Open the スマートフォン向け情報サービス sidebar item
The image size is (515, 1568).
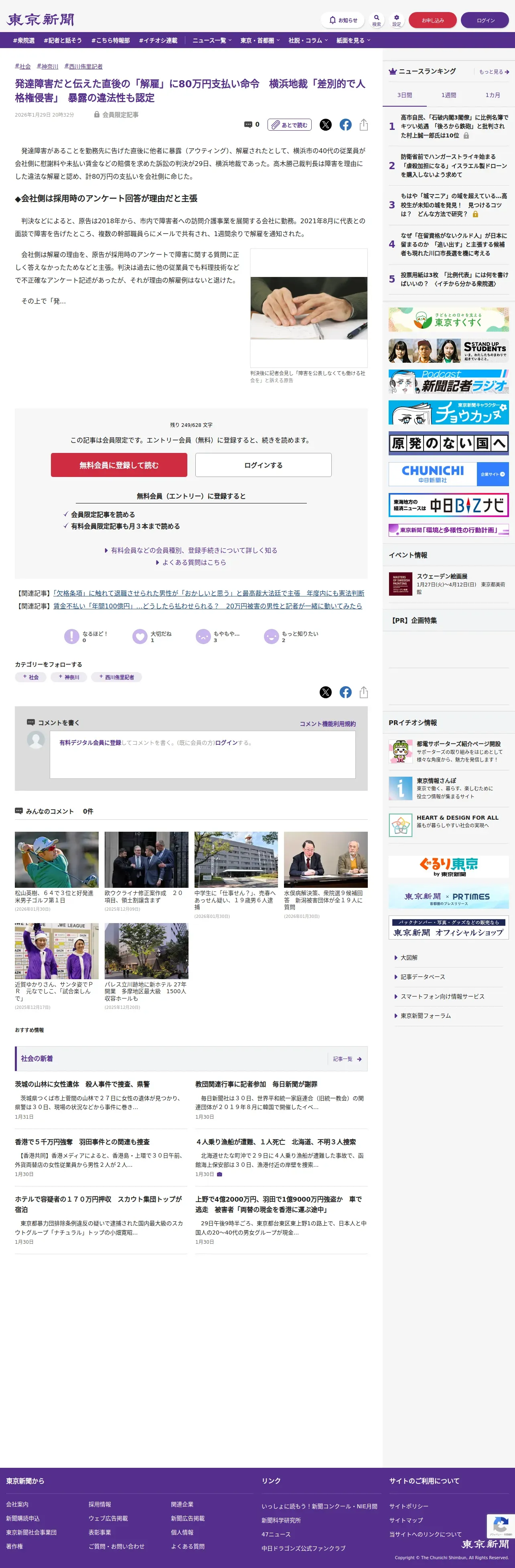click(x=442, y=996)
